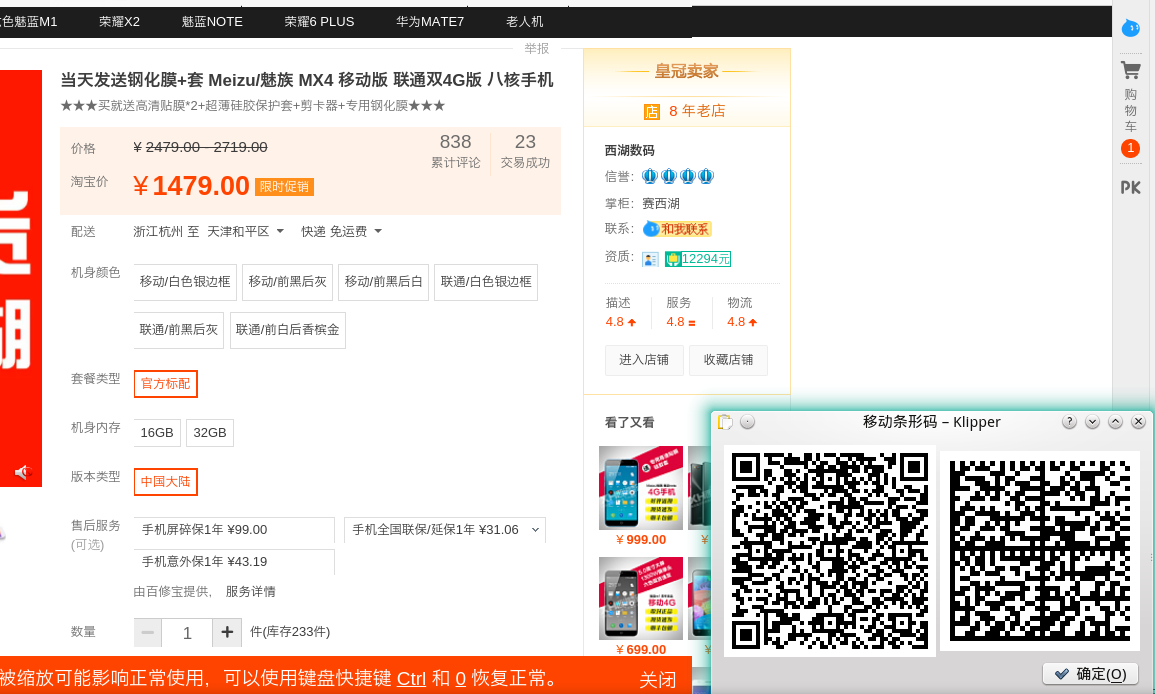Viewport: 1155px width, 694px height.
Task: Expand the 手机全国联保/延保1年 dropdown
Action: [x=445, y=530]
